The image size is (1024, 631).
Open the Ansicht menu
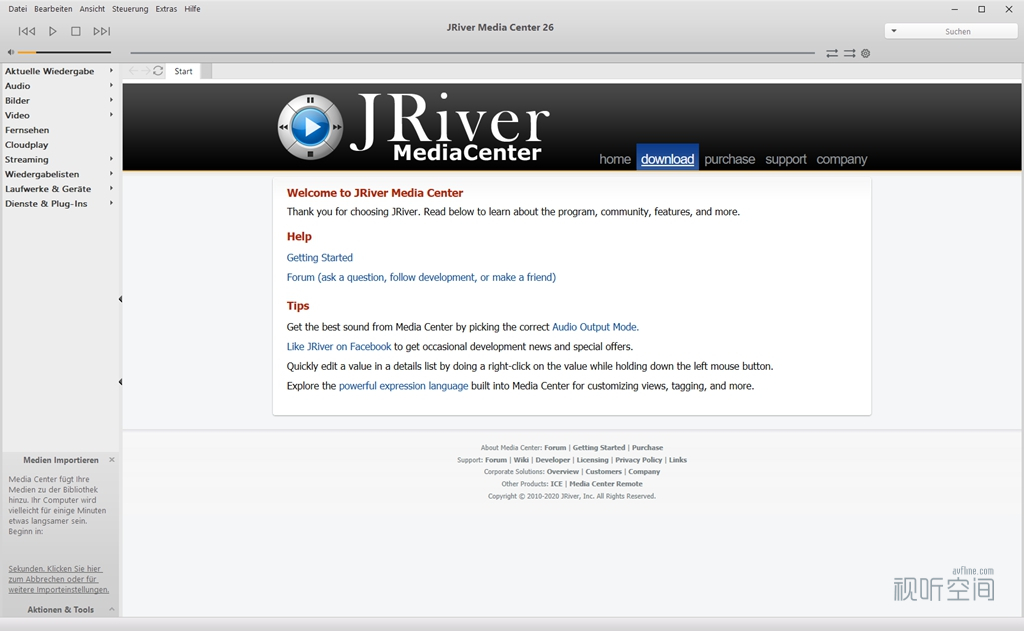tap(92, 9)
